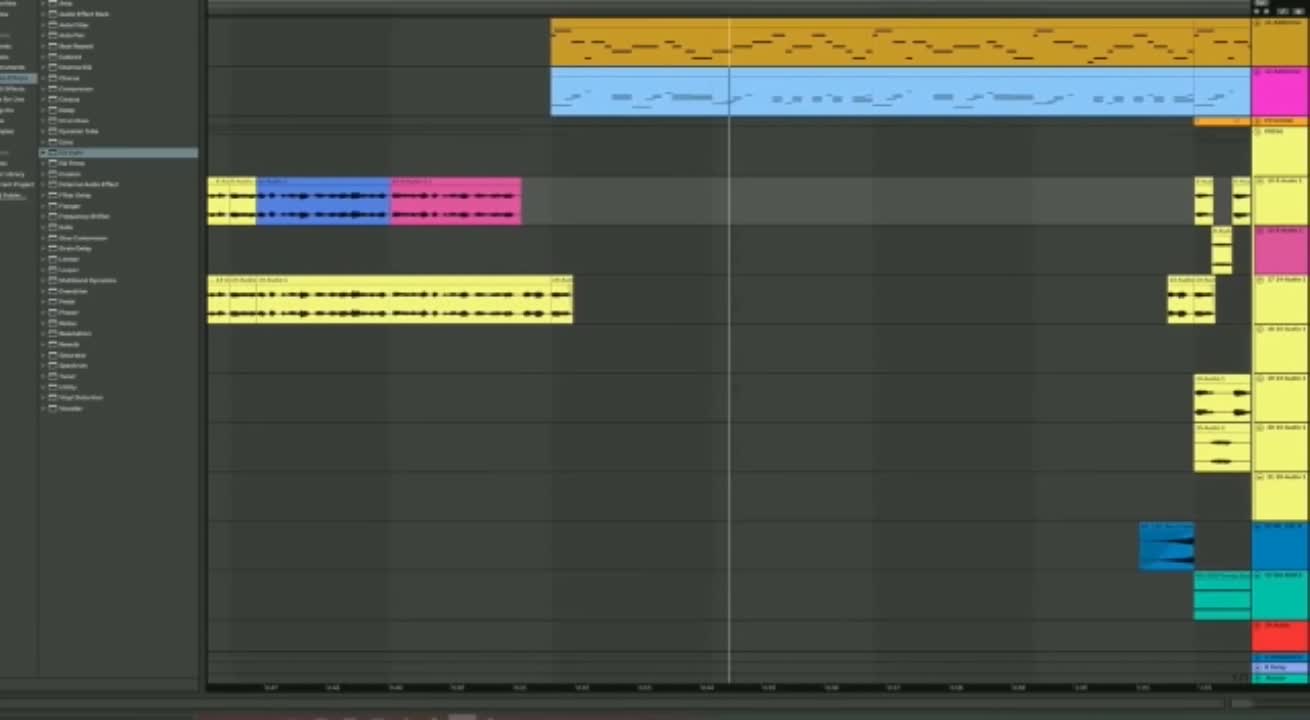Viewport: 1310px width, 720px height.
Task: Unfold the orange MIDI track at top
Action: tap(1257, 22)
